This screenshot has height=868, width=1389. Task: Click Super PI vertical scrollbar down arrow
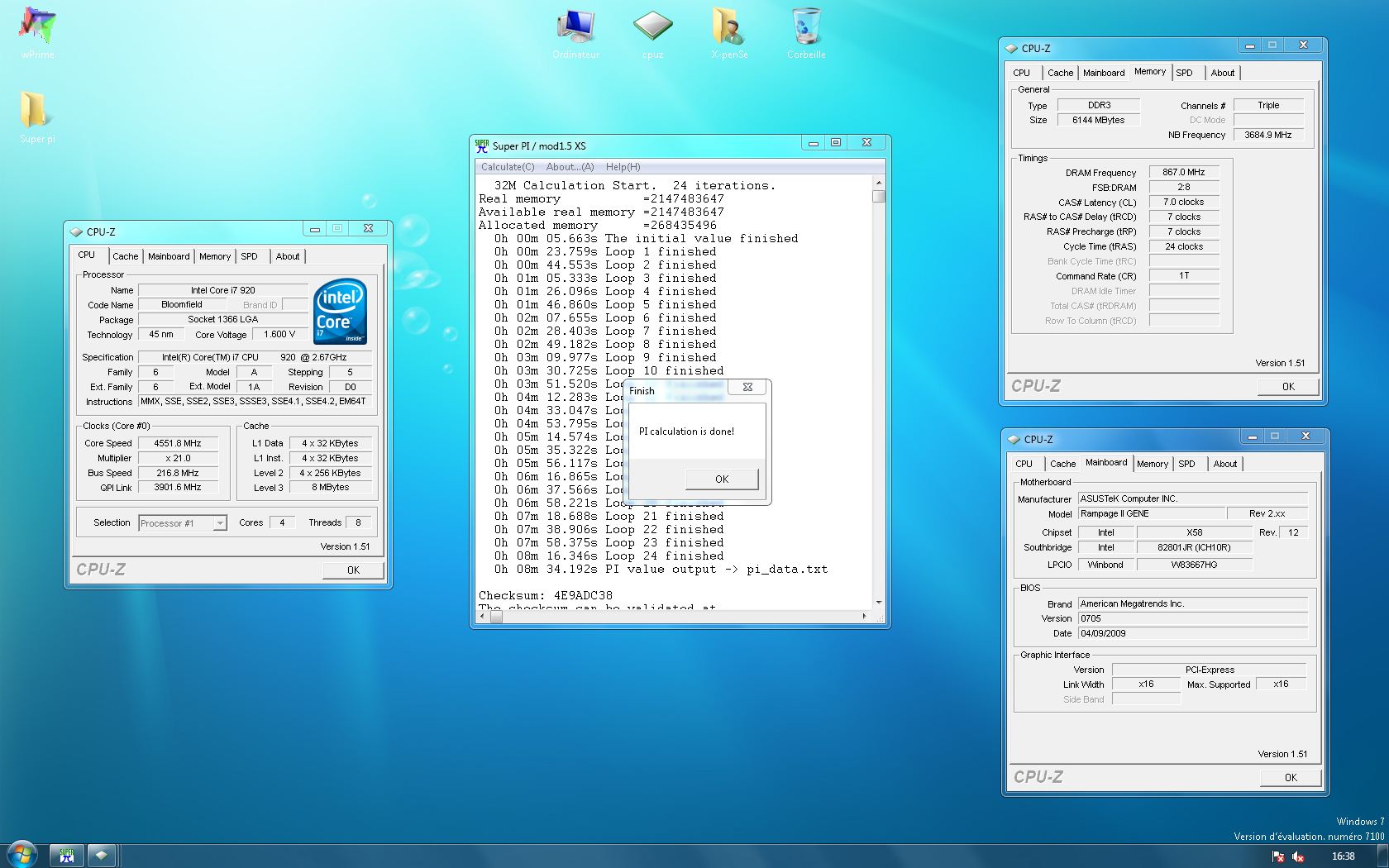[x=879, y=602]
